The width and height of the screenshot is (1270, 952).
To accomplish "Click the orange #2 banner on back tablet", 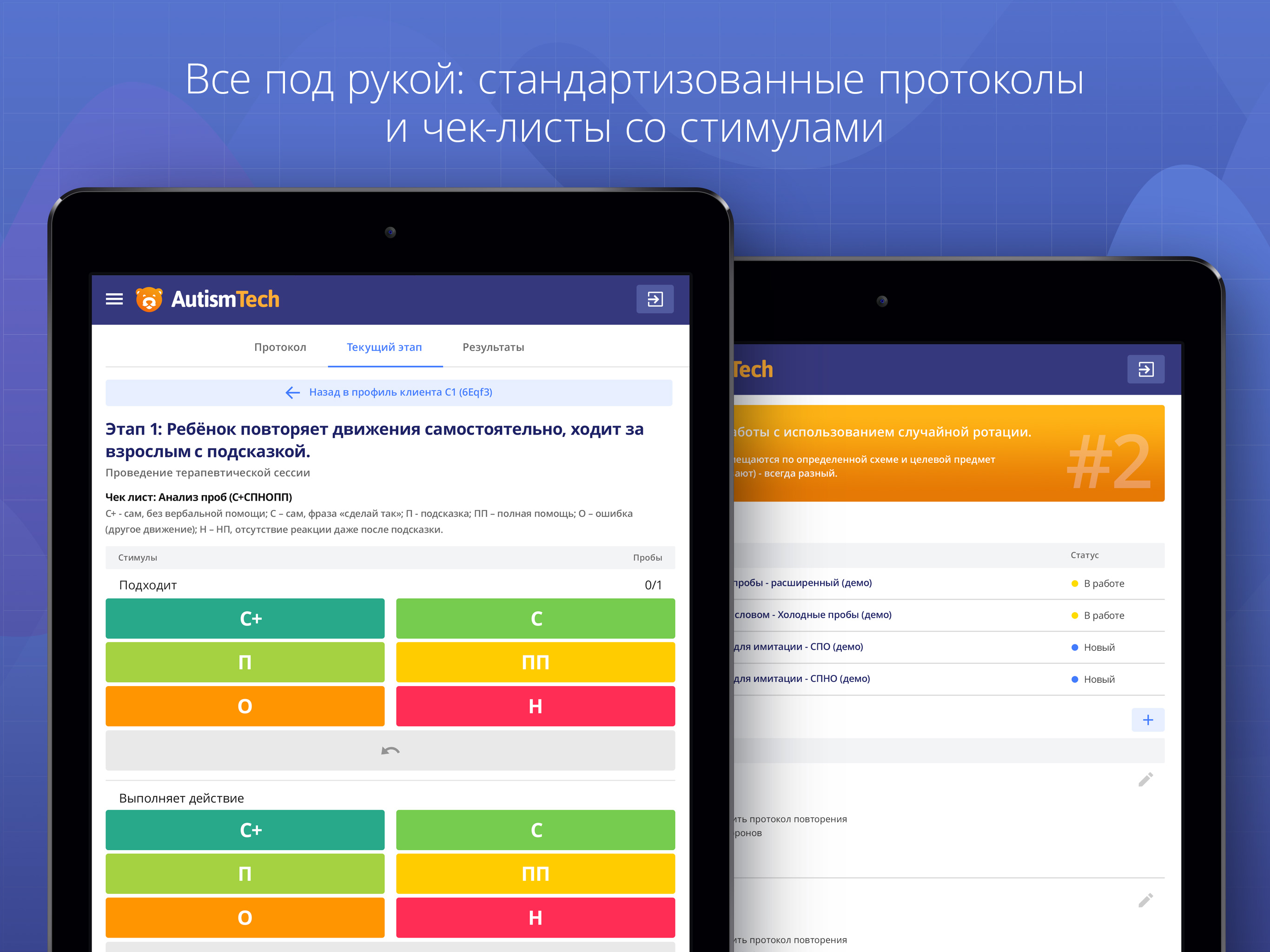I will [949, 453].
